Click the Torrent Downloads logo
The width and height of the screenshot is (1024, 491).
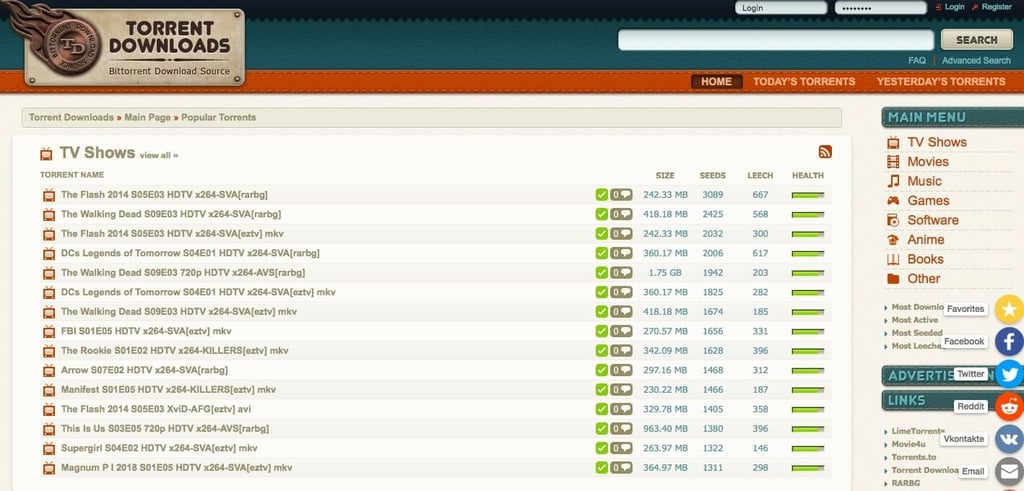pyautogui.click(x=134, y=46)
